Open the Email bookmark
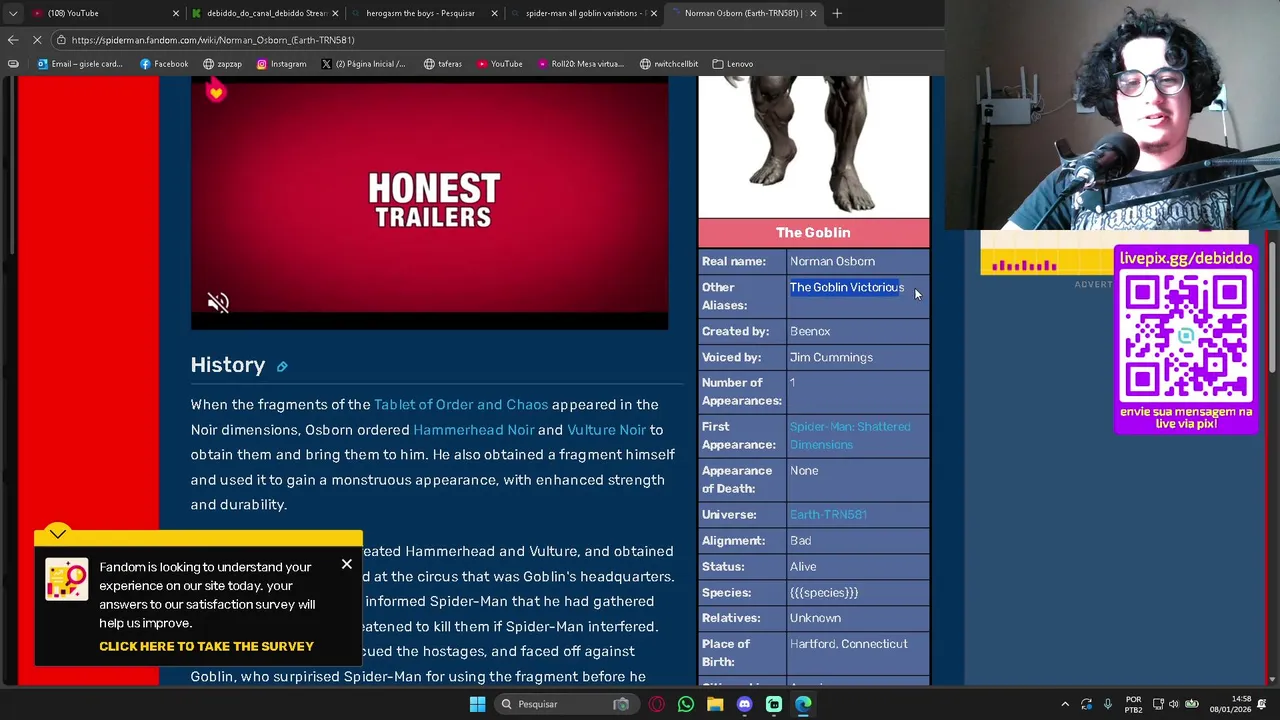 (x=80, y=64)
